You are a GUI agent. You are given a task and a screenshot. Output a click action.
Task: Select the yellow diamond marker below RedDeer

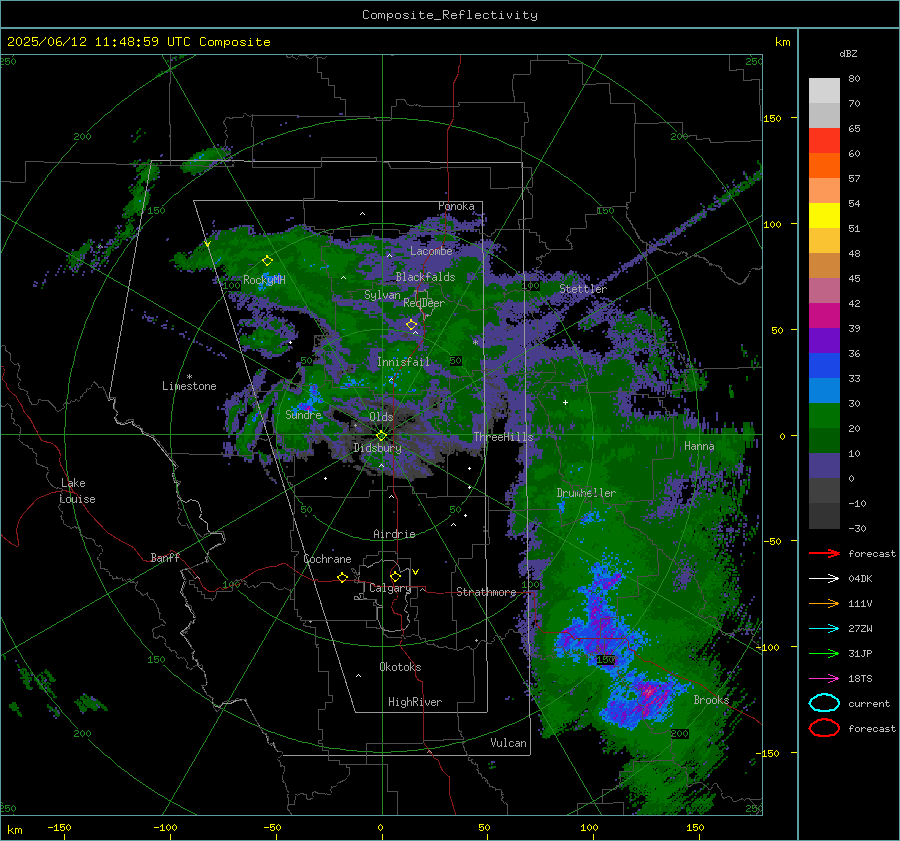click(x=412, y=325)
